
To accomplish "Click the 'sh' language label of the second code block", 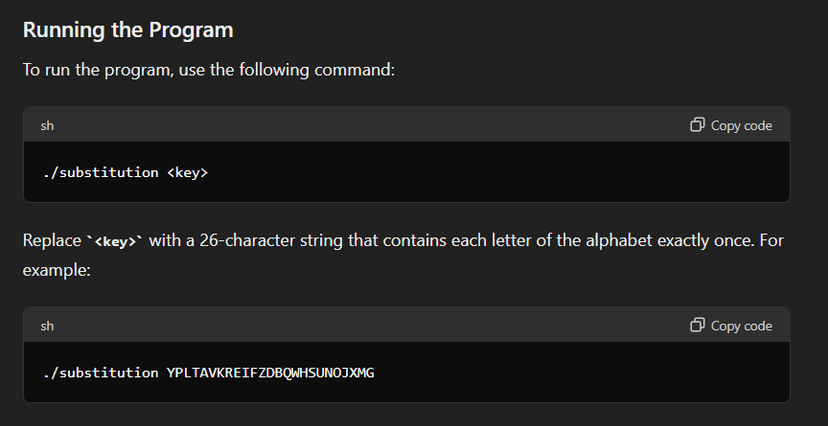I will click(x=47, y=326).
